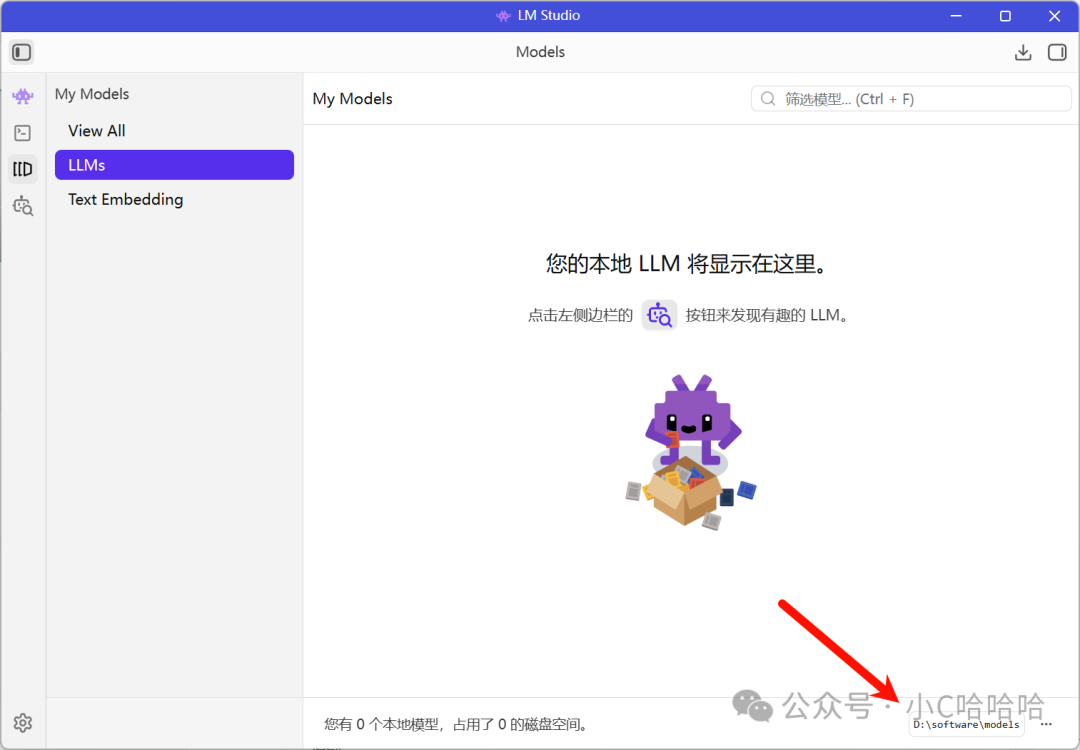Focus the filter models search field

coord(911,99)
